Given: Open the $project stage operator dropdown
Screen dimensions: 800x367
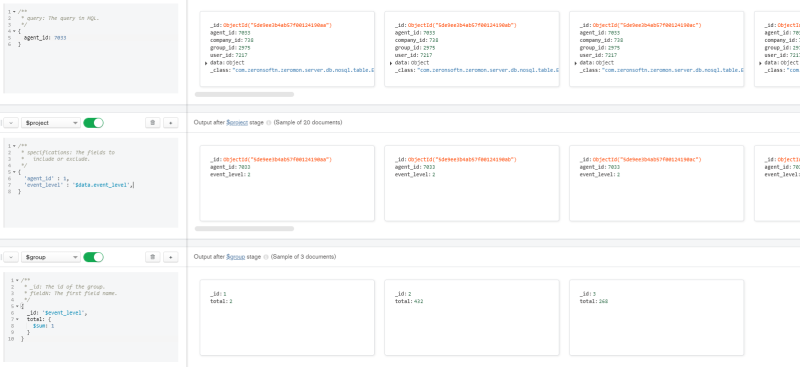Looking at the screenshot, I should click(51, 123).
